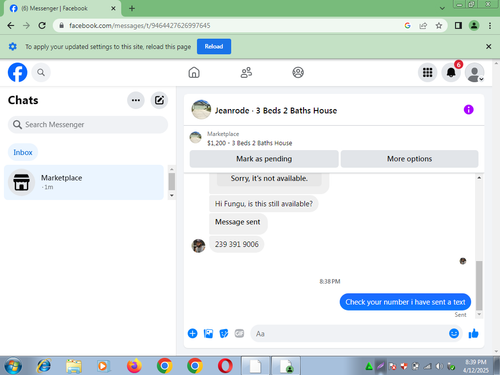Click the share page icon in address bar

423,25
